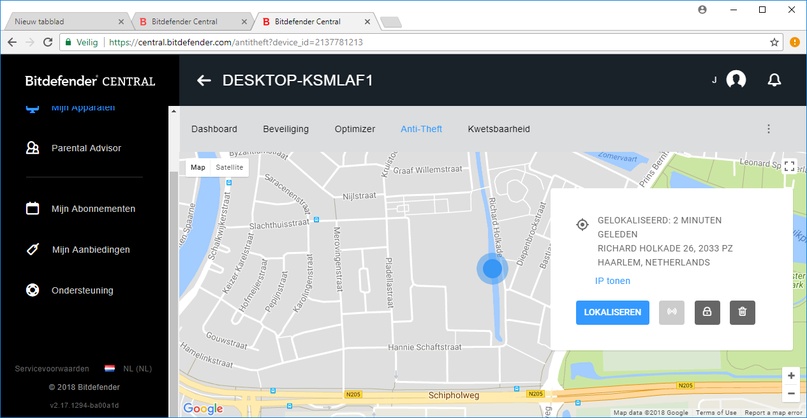Viewport: 807px width, 418px height.
Task: Go back using the arrow beside DESKTOP-KSMLAF1
Action: coord(204,80)
